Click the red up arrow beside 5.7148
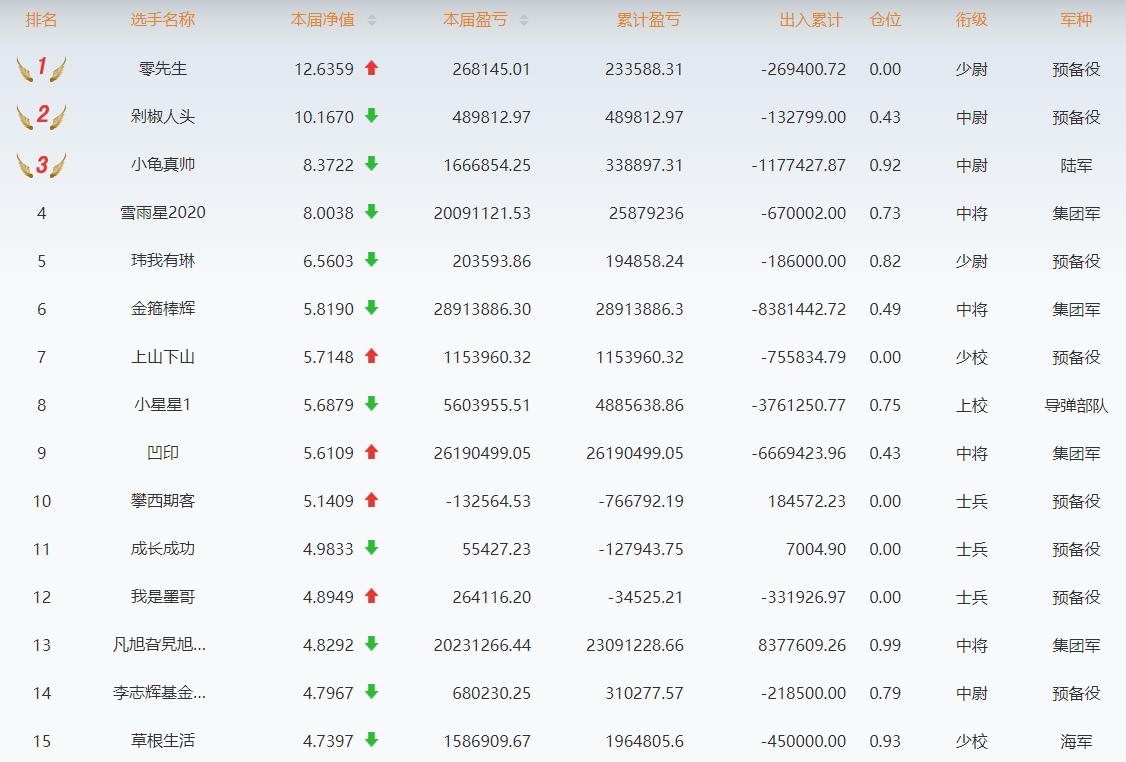 372,357
